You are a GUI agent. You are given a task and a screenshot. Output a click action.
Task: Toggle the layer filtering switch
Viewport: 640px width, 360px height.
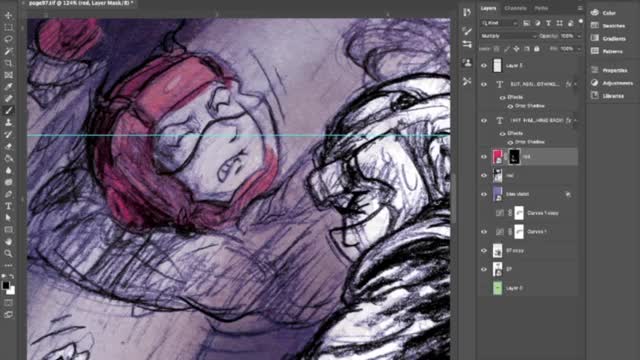(x=580, y=22)
